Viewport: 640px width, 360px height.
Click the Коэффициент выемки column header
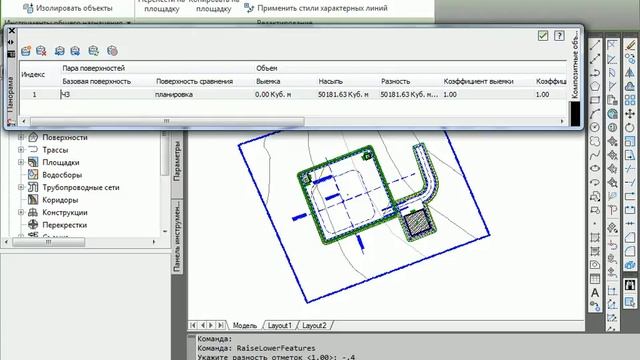[478, 81]
